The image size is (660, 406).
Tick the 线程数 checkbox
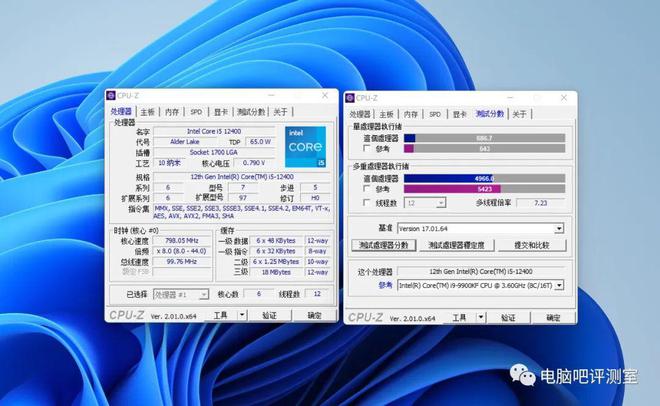pos(367,203)
